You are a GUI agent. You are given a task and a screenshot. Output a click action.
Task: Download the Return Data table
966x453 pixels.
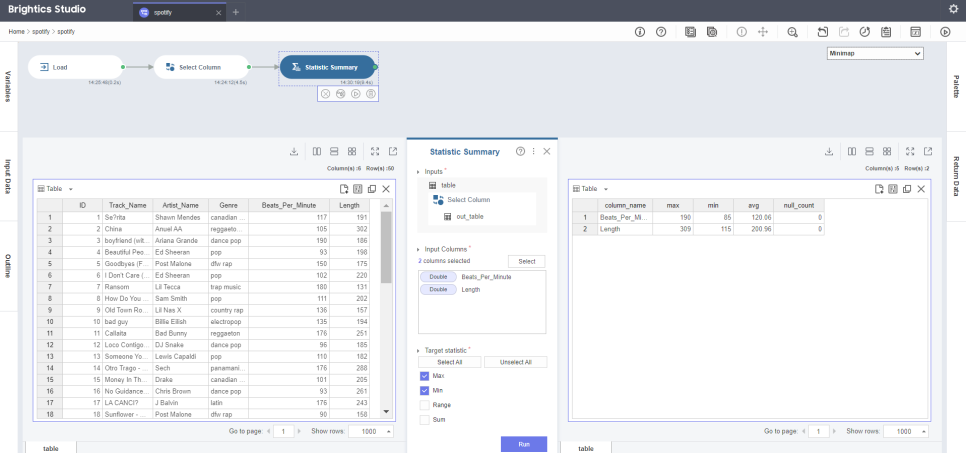coord(829,152)
